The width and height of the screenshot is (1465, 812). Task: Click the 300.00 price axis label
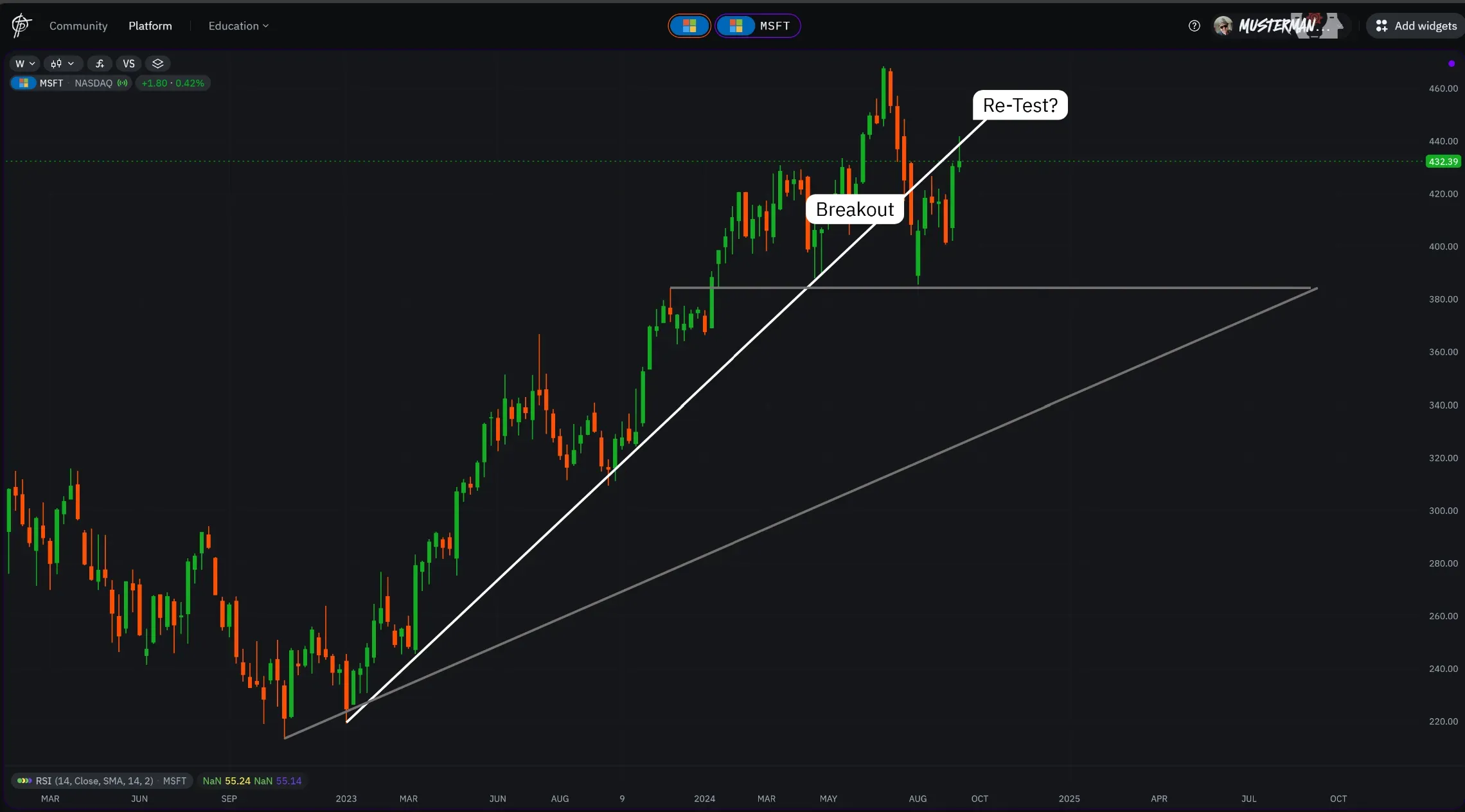(1443, 511)
